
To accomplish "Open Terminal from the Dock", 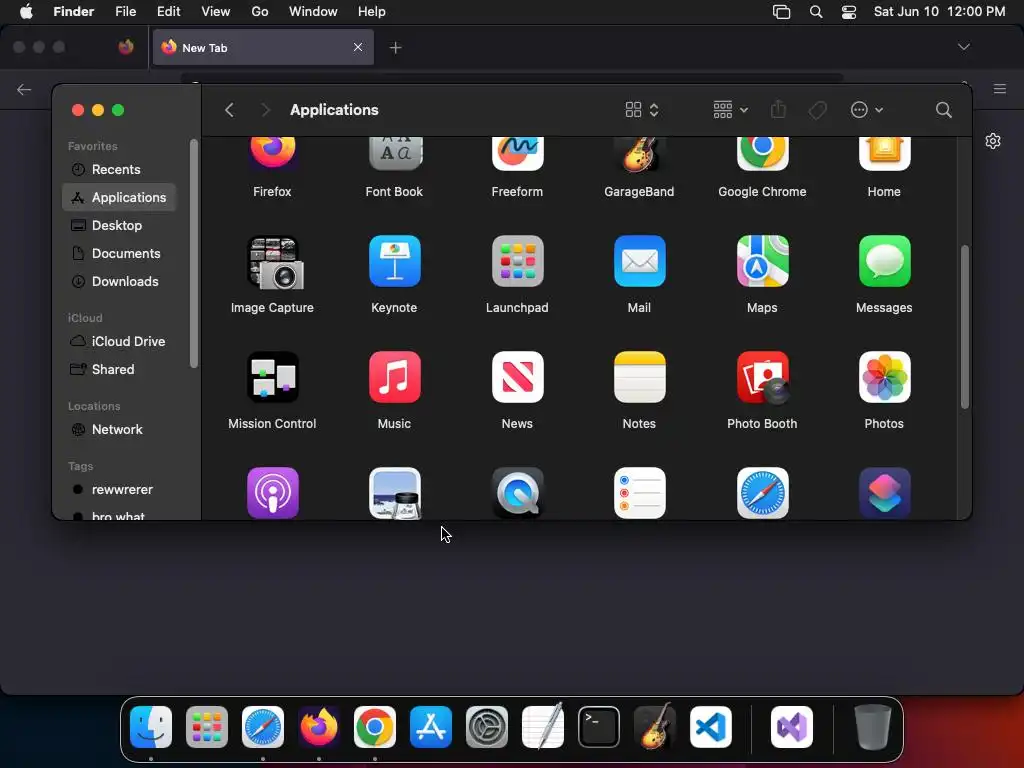I will 599,727.
